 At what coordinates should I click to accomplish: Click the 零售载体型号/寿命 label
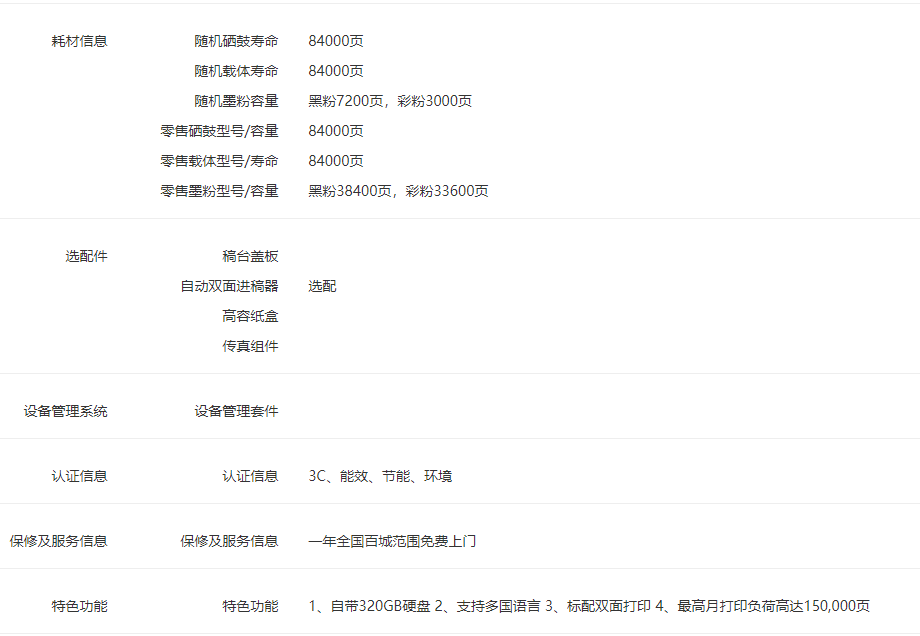(x=219, y=161)
